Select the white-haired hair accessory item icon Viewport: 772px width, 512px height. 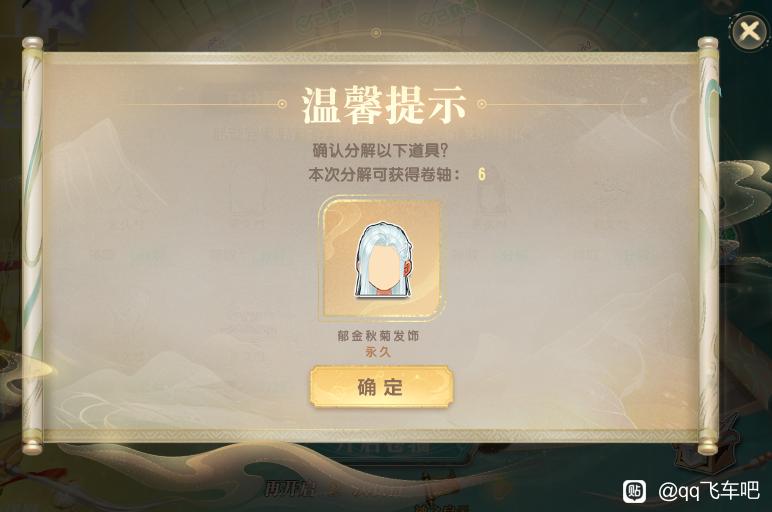382,258
